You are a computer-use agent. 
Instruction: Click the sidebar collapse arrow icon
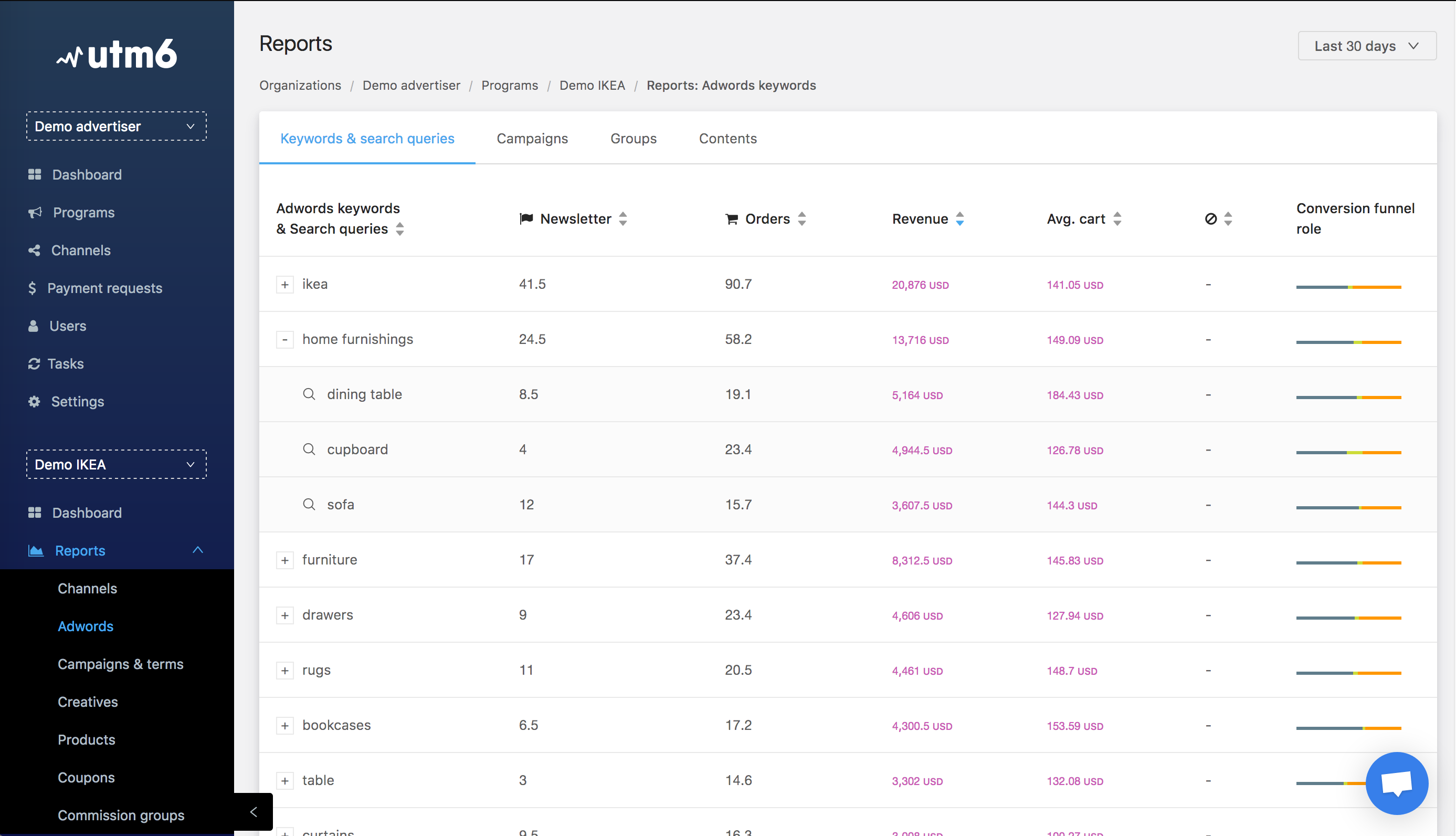click(254, 811)
